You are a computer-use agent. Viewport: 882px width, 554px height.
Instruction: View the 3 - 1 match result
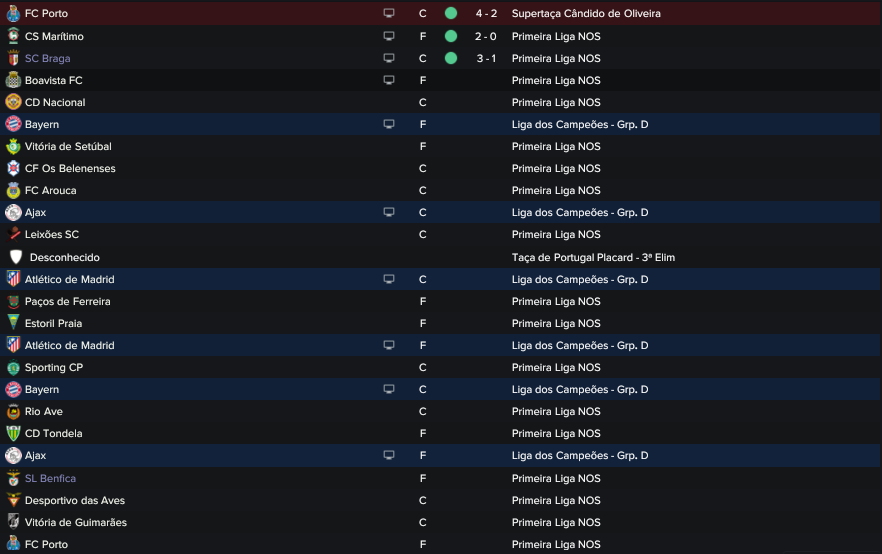click(486, 58)
